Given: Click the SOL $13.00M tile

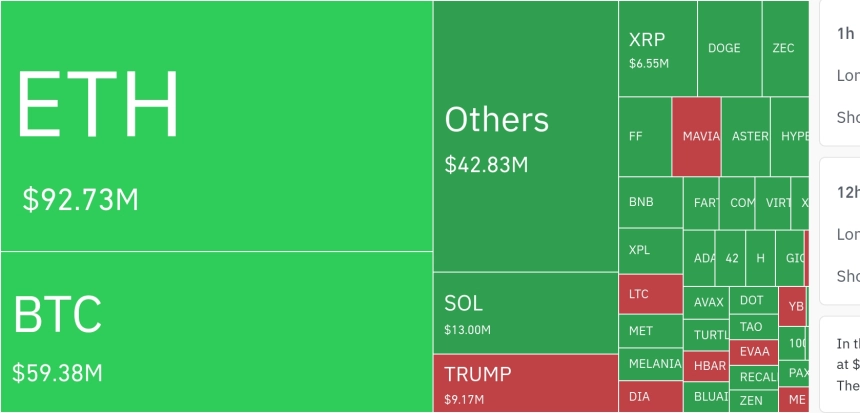Looking at the screenshot, I should tap(525, 313).
